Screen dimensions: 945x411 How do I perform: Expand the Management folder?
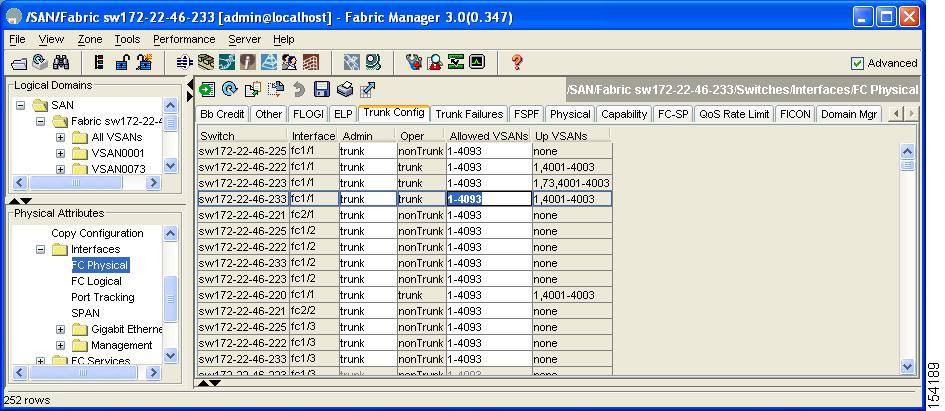coord(60,345)
